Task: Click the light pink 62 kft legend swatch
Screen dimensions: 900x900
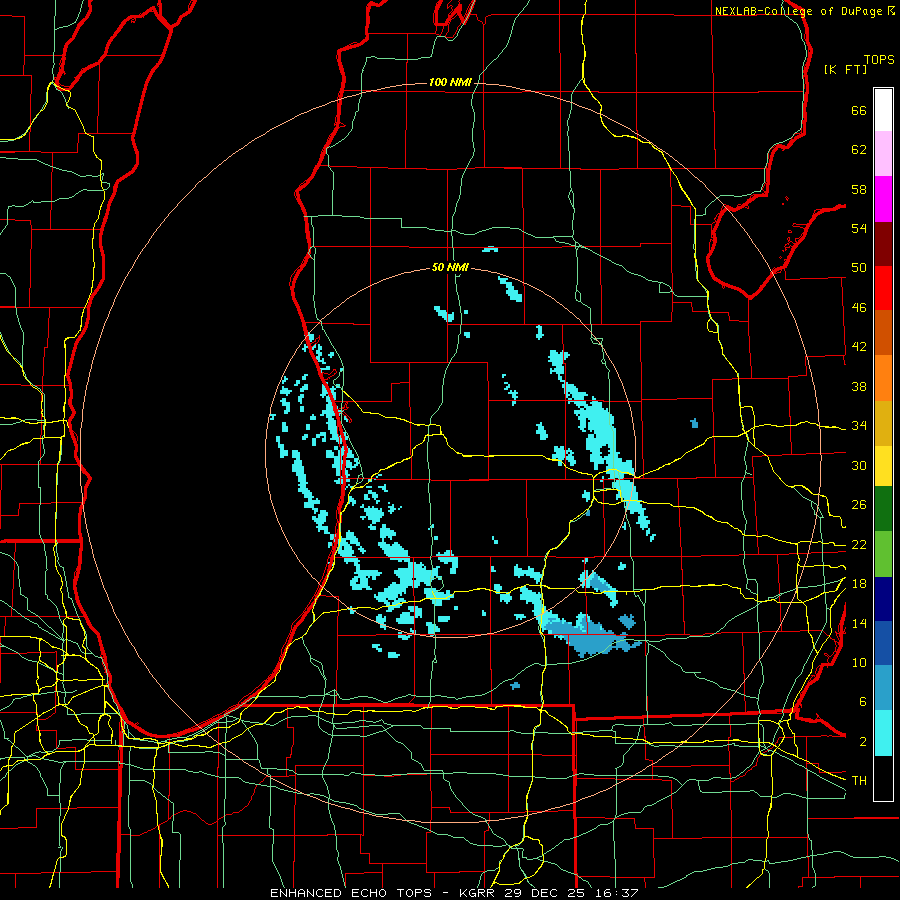Action: 883,154
